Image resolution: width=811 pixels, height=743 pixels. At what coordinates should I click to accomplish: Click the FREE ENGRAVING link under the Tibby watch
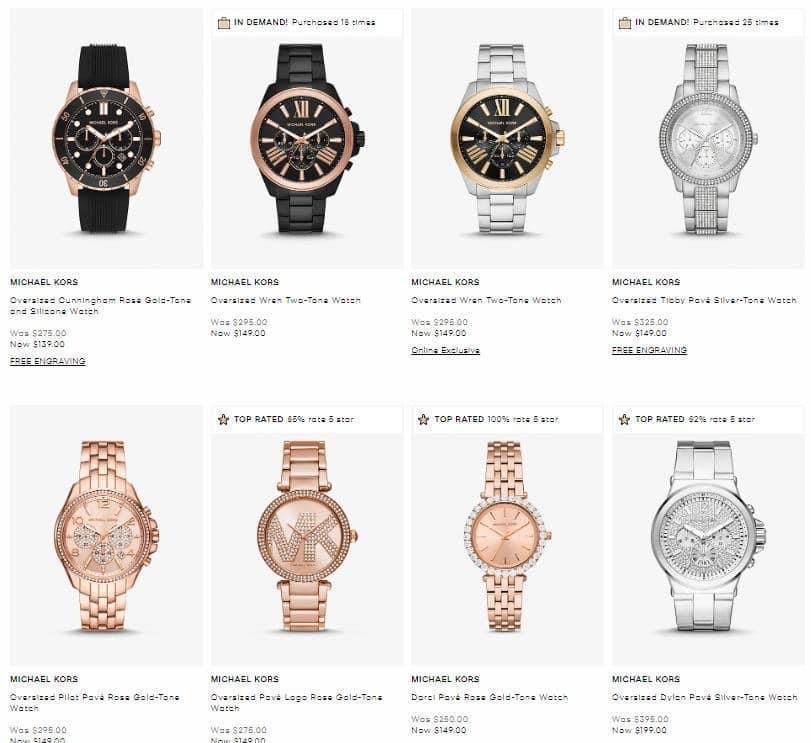[650, 350]
